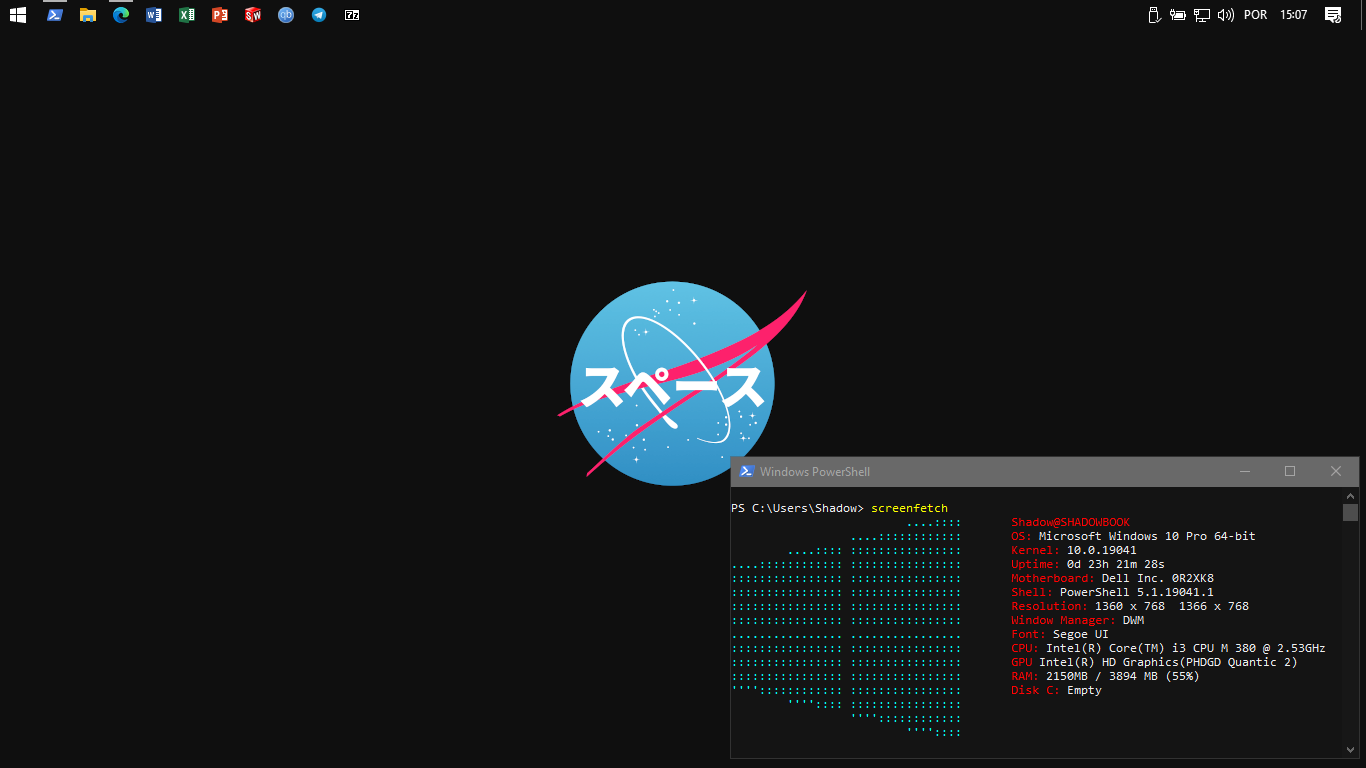
Task: Open Telegram from the taskbar
Action: [x=319, y=15]
